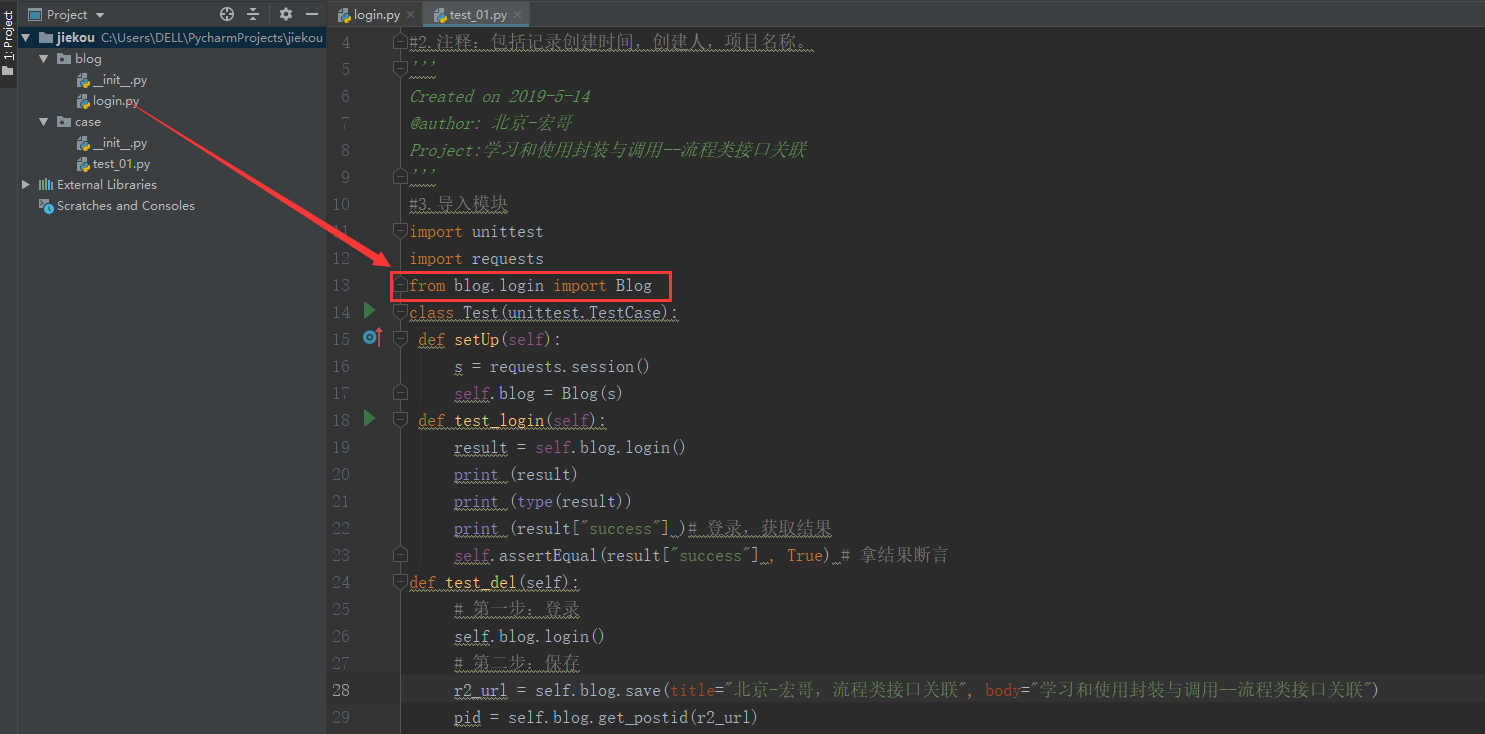This screenshot has height=734, width=1485.
Task: Collapse the imports fold marker on line 11
Action: click(x=401, y=230)
